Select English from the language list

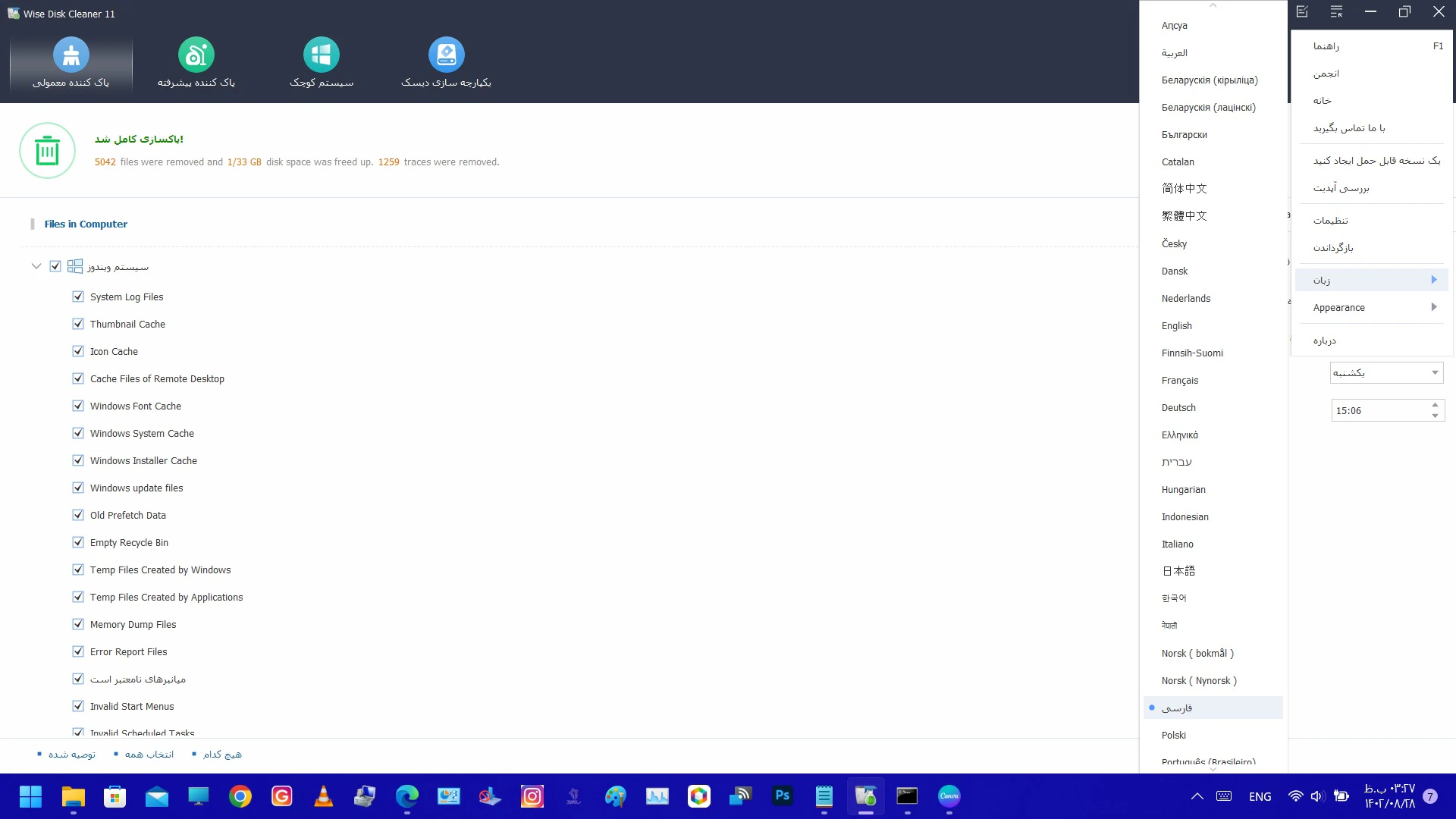click(1177, 325)
